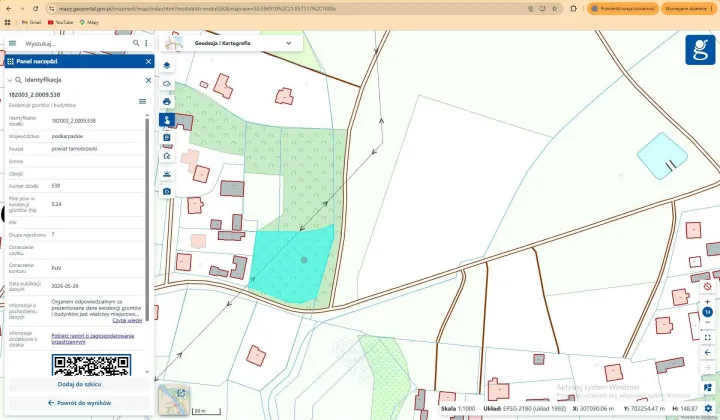The image size is (720, 420).
Task: Open Pobierz raport o zagospodarowaniu przestrzennym link
Action: (93, 339)
